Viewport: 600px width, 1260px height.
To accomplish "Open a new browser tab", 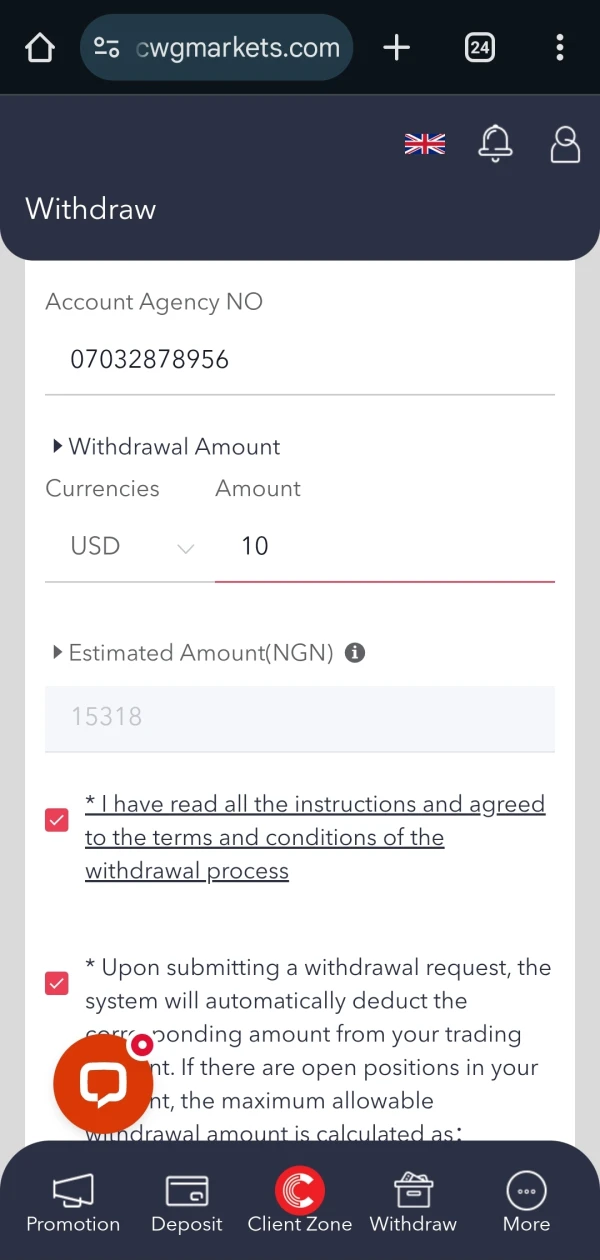I will click(x=397, y=47).
